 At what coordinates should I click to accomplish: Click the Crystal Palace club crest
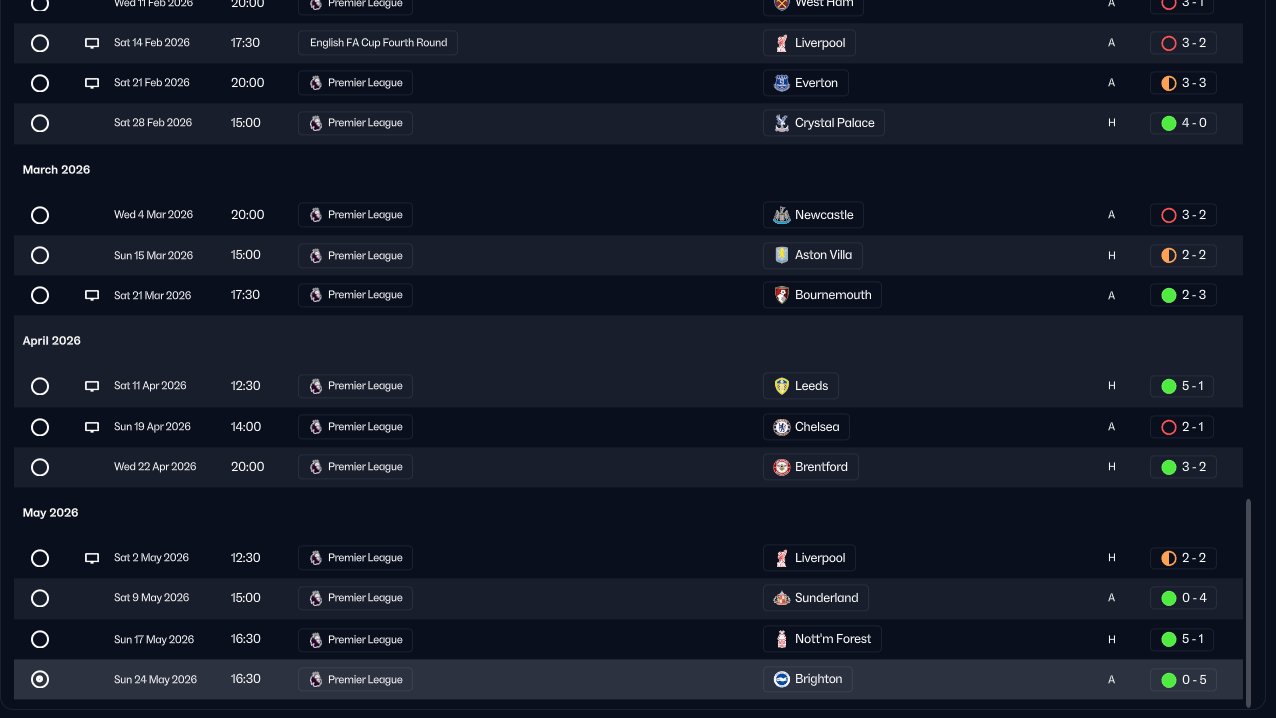tap(782, 123)
